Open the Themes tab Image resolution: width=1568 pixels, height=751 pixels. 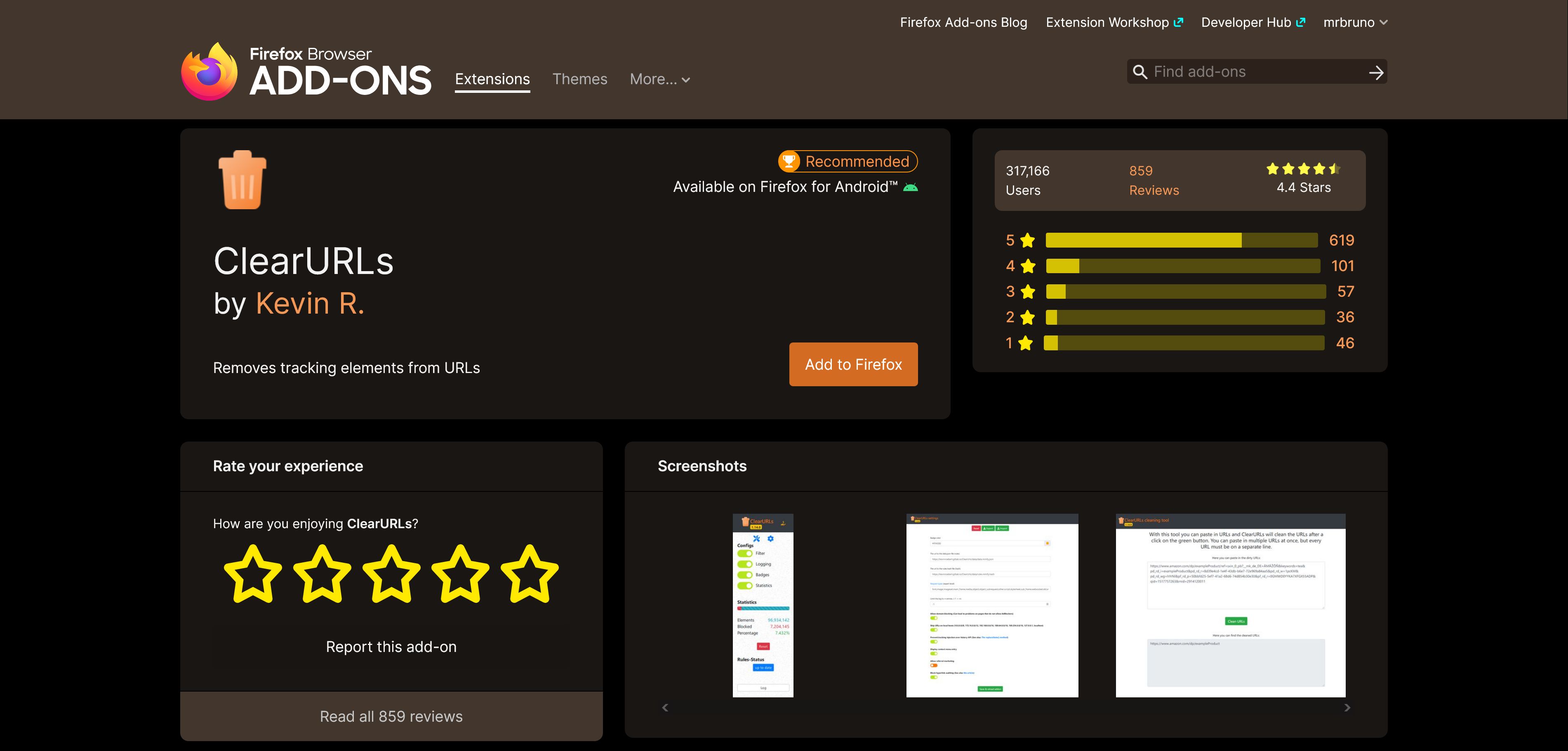coord(579,79)
